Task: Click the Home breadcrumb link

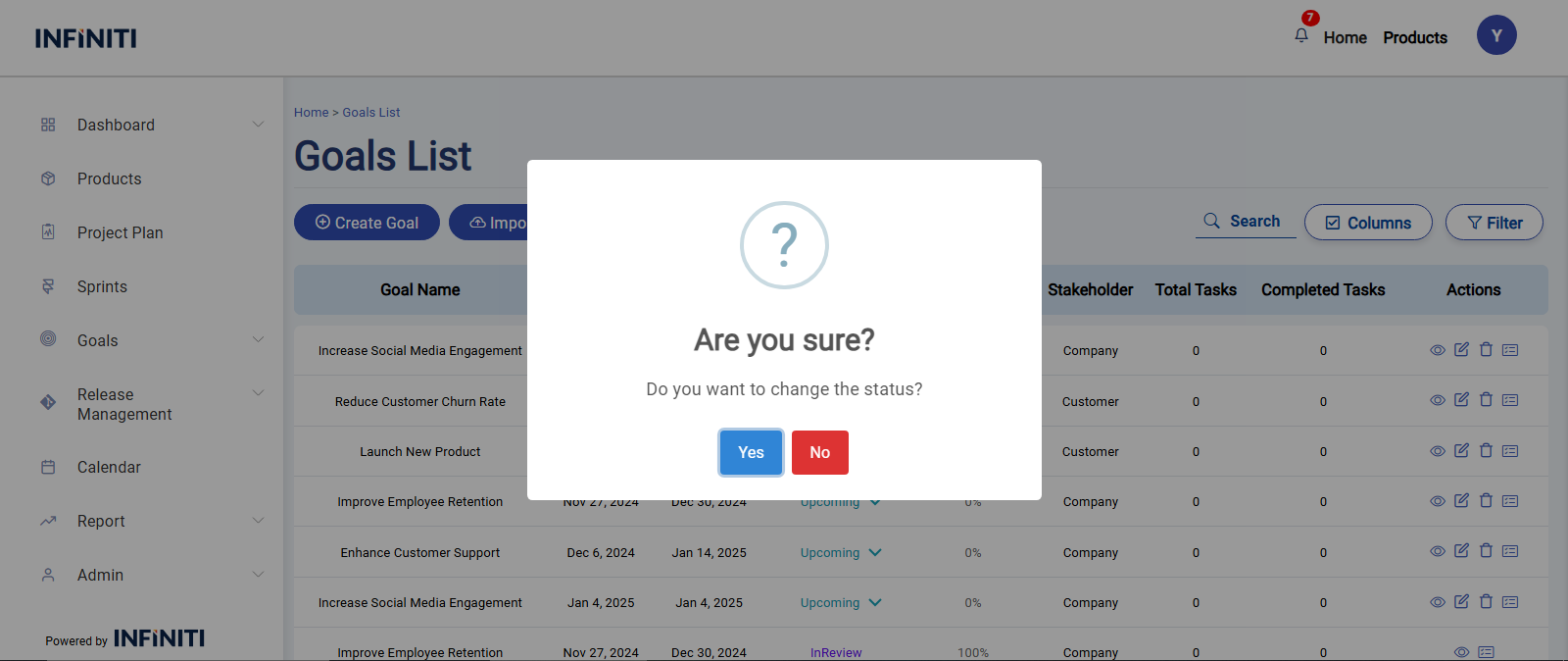Action: tap(311, 113)
